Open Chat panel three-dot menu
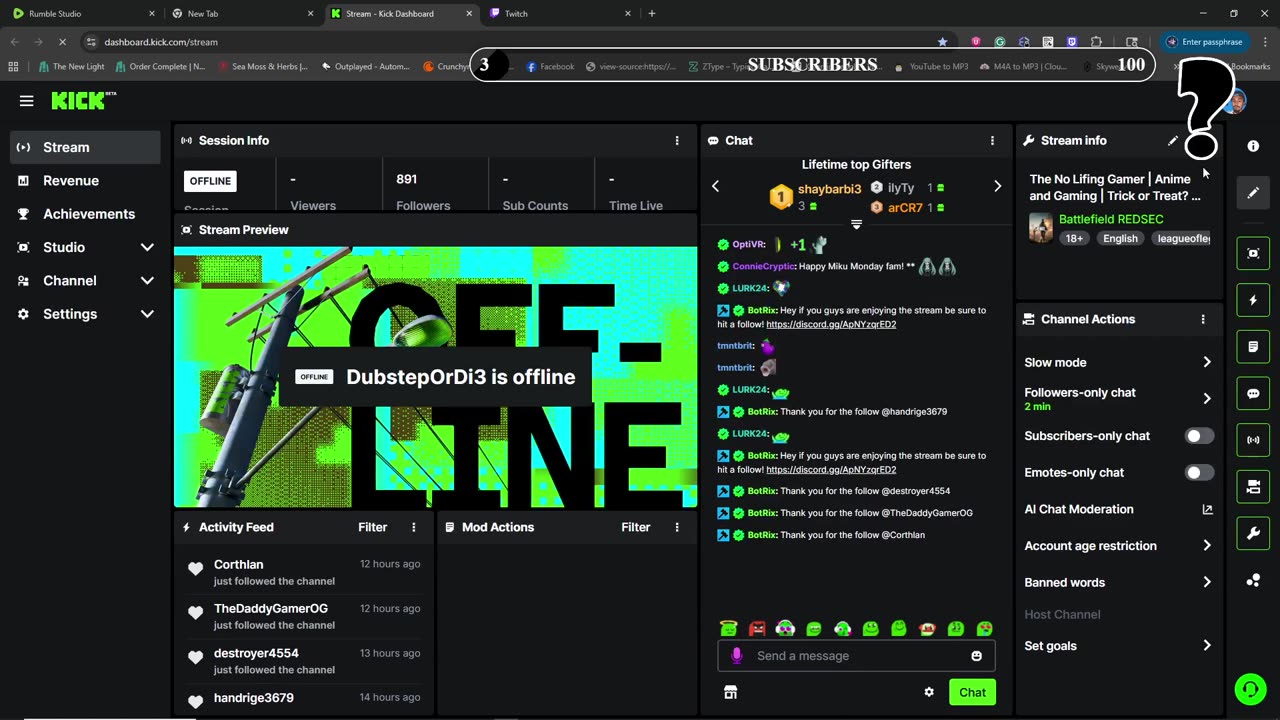This screenshot has height=720, width=1280. [x=992, y=141]
